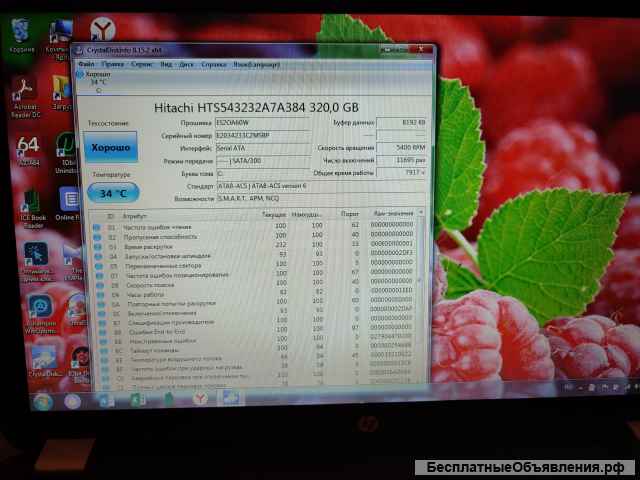Select attribute row 02 throughput performance

tap(254, 236)
